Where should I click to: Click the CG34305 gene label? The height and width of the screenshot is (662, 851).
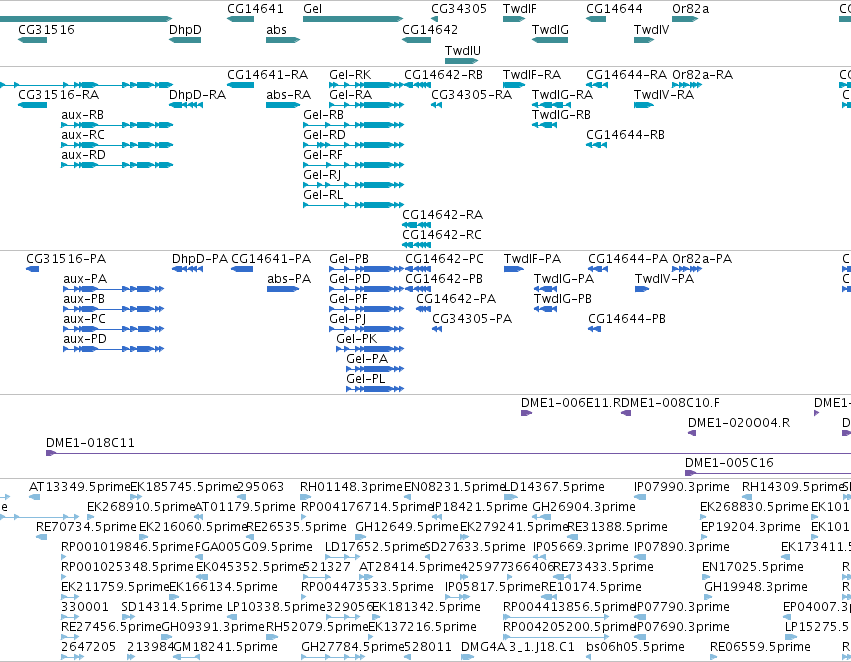(459, 9)
